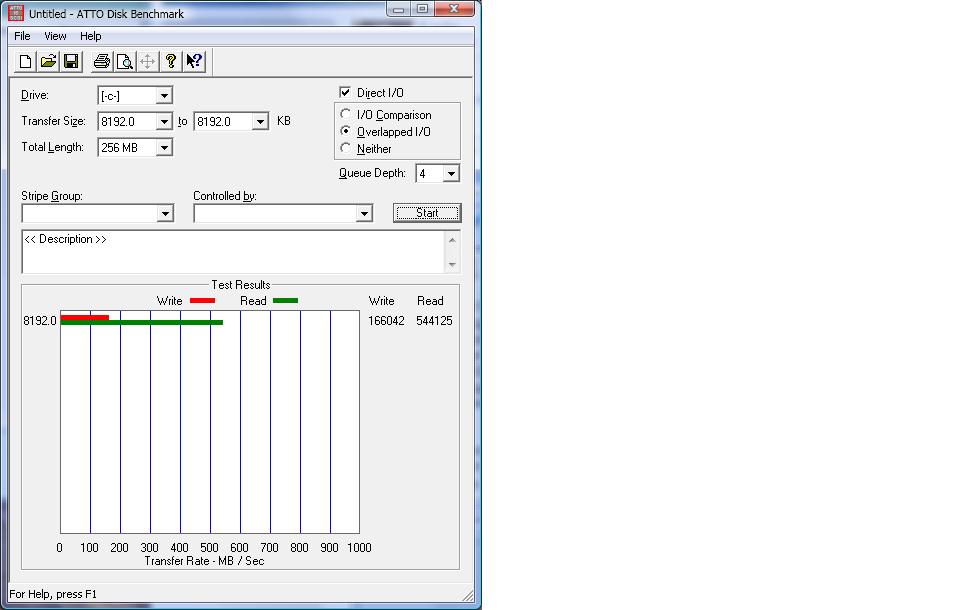The height and width of the screenshot is (610, 960).
Task: Click the Print toolbar icon
Action: (x=102, y=61)
